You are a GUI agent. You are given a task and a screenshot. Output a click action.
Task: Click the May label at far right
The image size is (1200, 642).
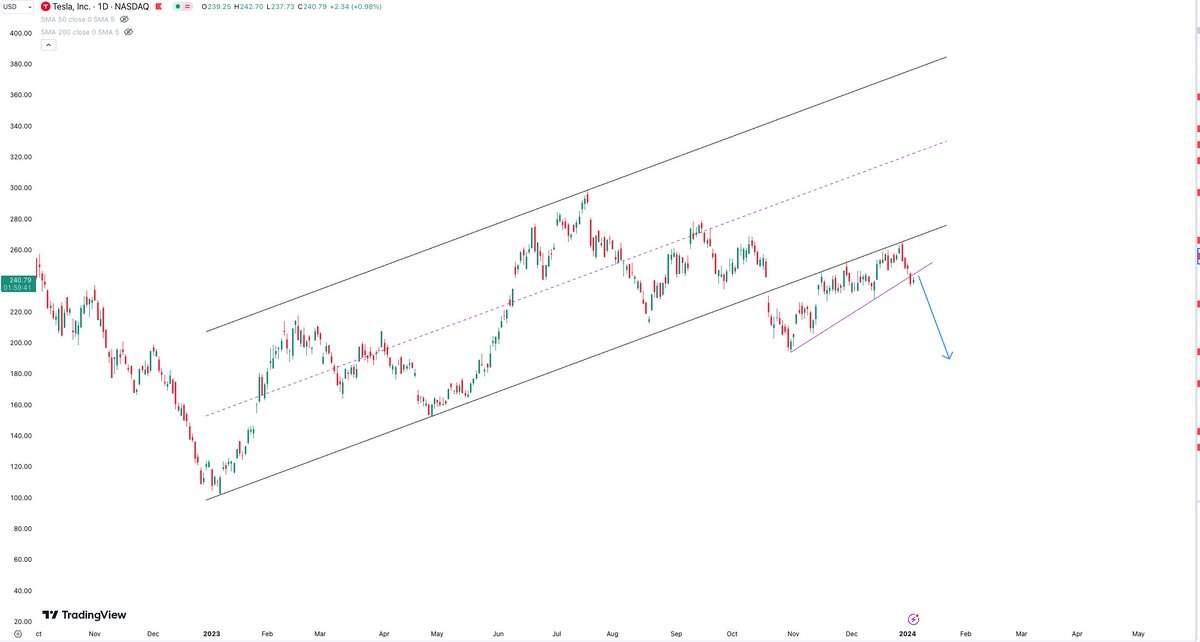1139,634
